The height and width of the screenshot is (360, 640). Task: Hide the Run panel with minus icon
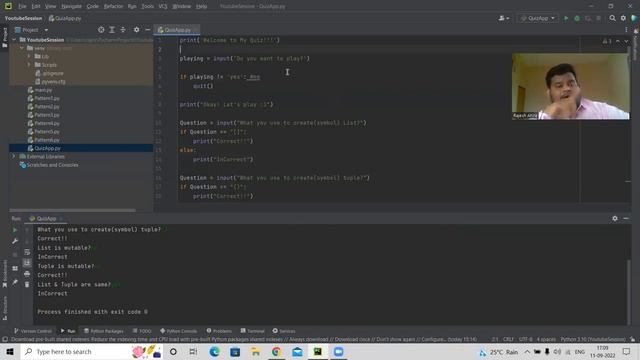click(x=626, y=219)
